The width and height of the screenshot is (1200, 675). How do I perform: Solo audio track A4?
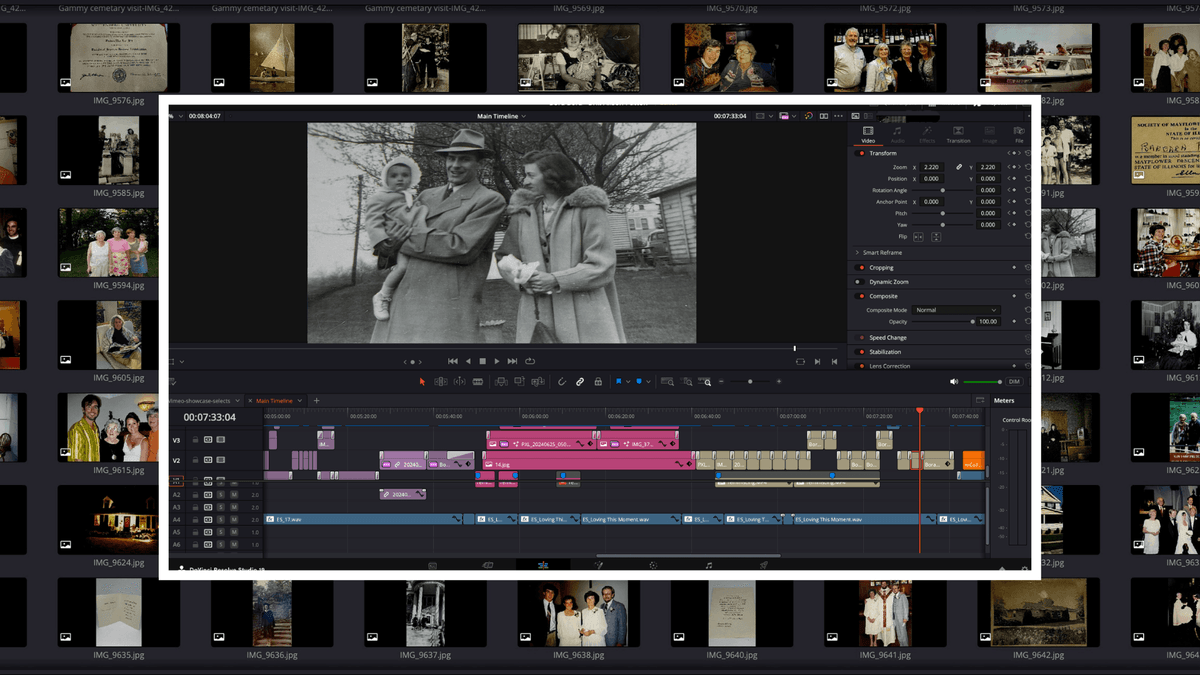coord(221,520)
